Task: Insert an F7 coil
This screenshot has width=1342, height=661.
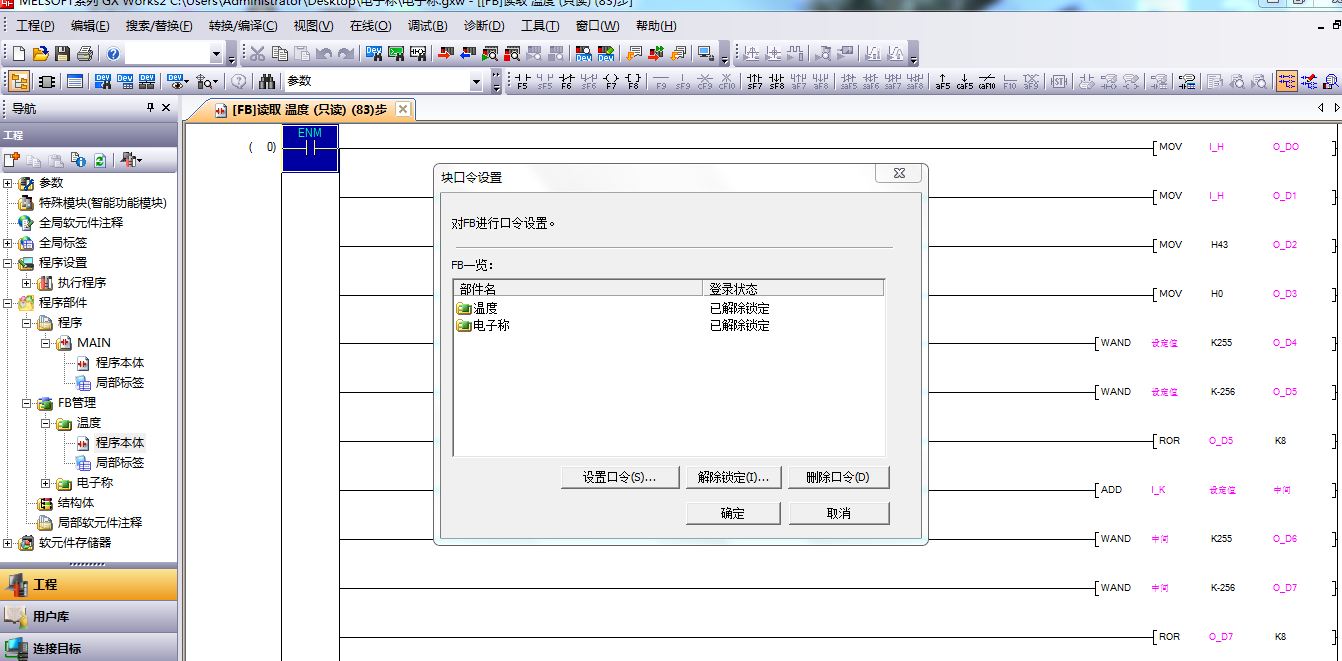Action: tap(610, 81)
